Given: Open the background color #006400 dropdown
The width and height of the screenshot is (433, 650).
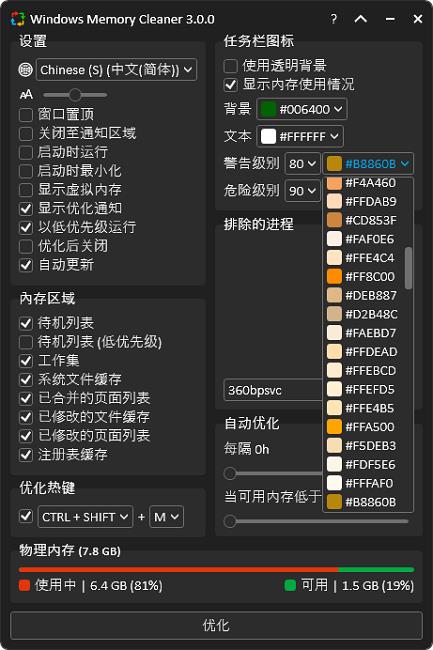Looking at the screenshot, I should pos(302,109).
